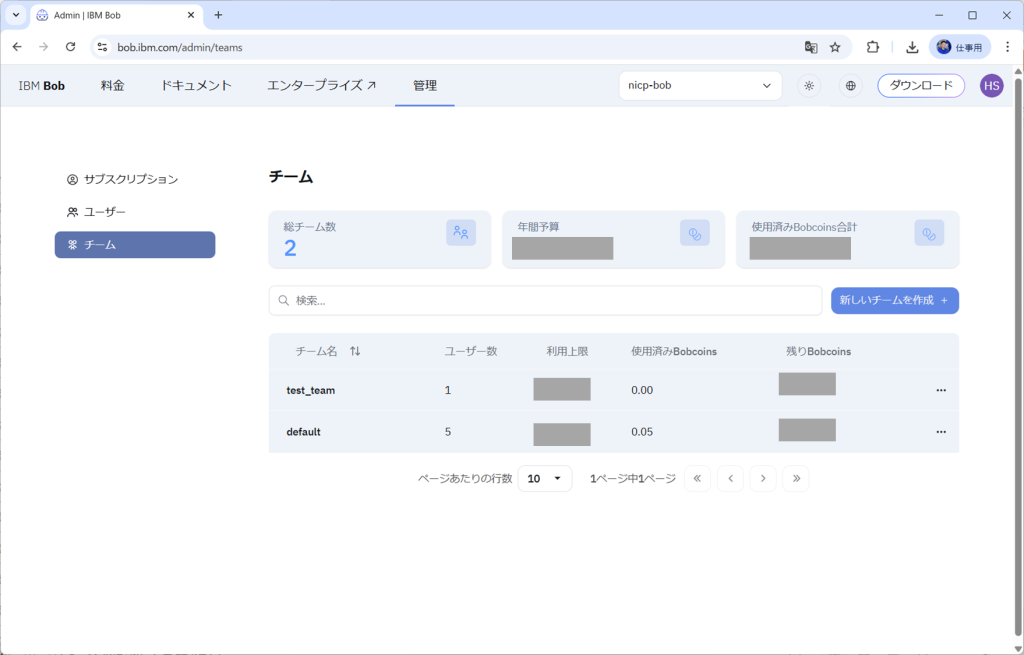Viewport: 1024px width, 655px height.
Task: Click the ダウンロード button
Action: click(921, 86)
